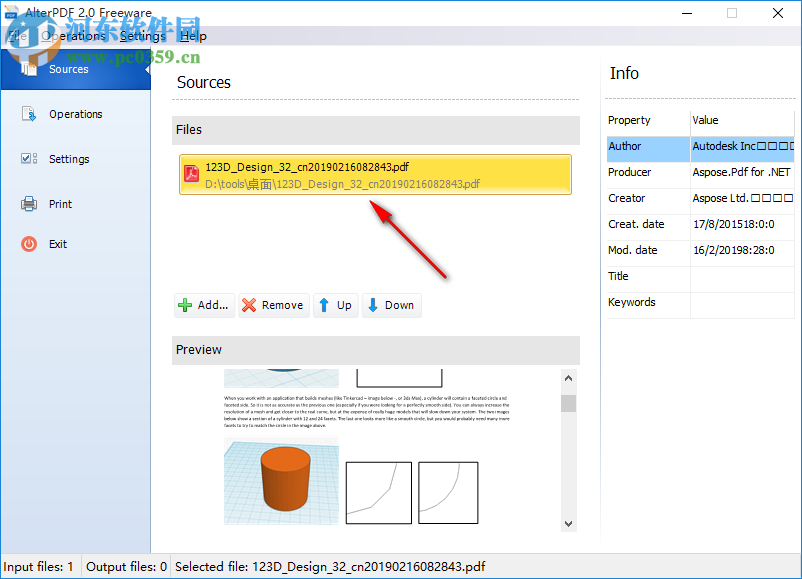The image size is (802, 579).
Task: Select the Author row in the Info table
Action: [x=647, y=146]
